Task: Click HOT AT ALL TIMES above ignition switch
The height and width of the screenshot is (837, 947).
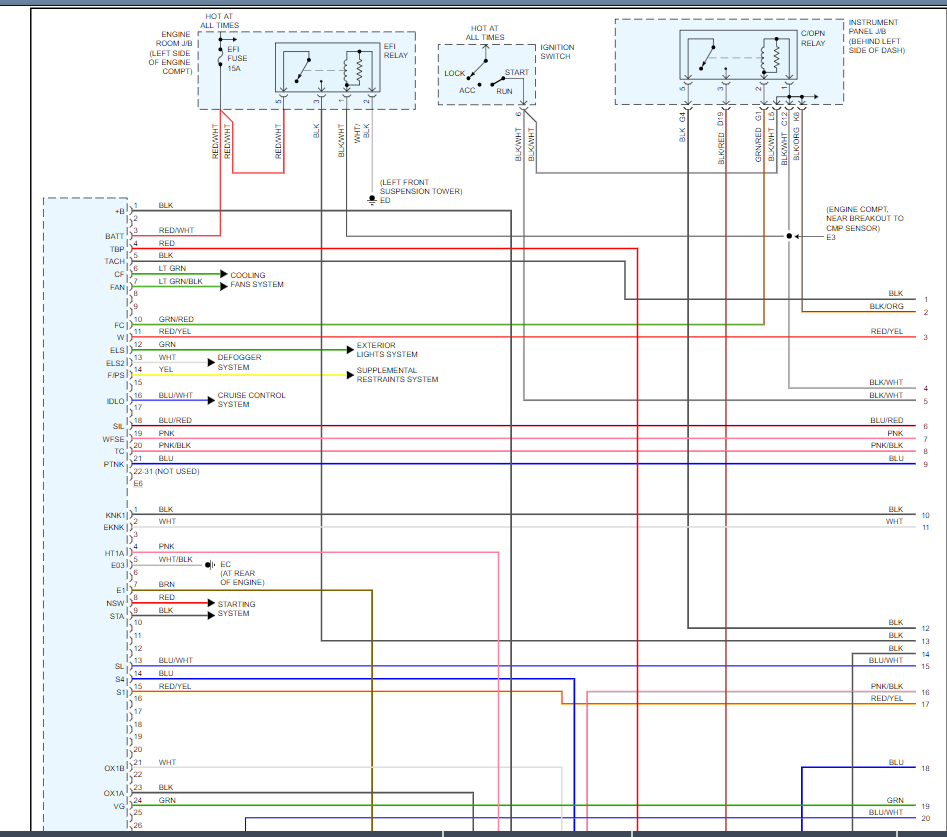Action: [484, 33]
